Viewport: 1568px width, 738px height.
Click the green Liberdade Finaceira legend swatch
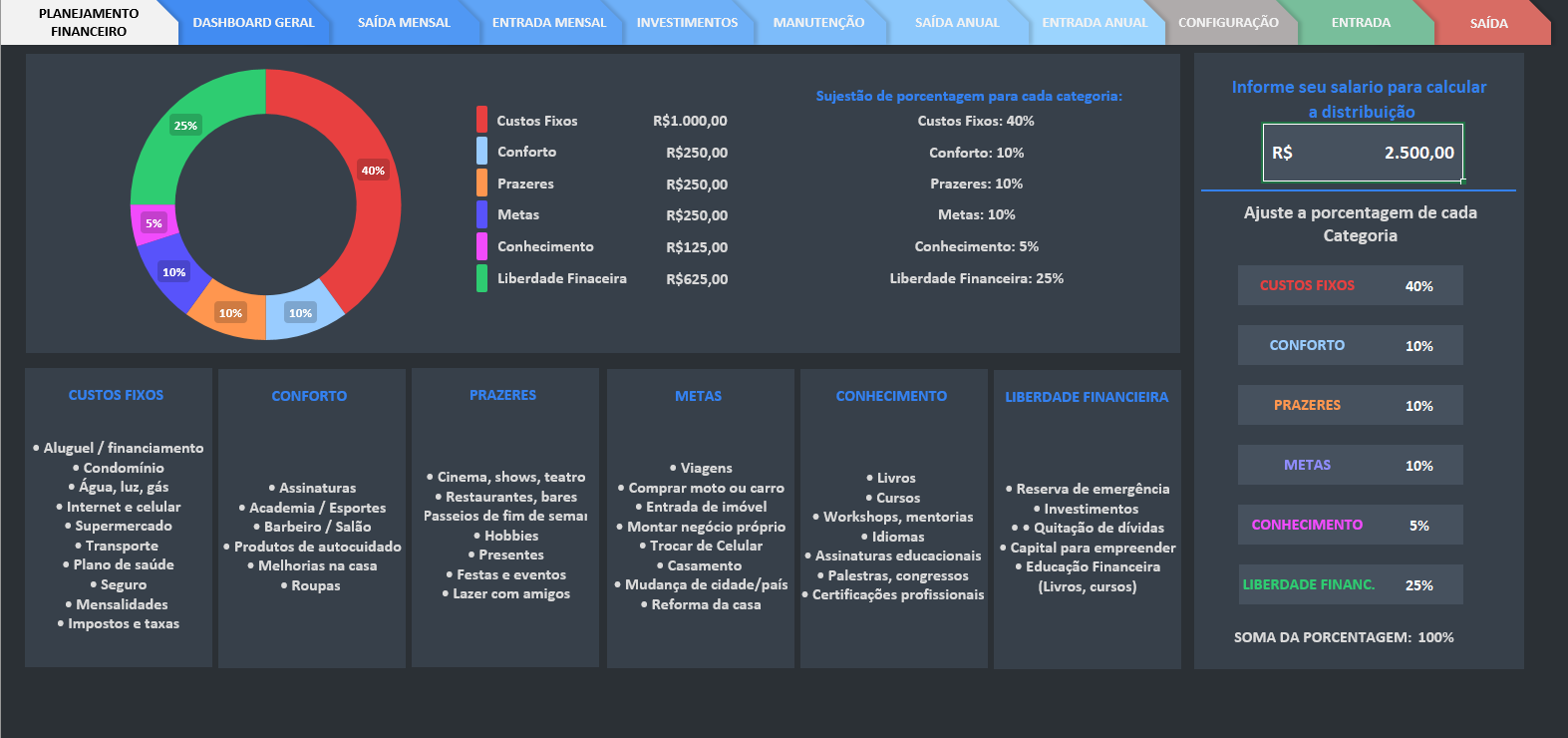point(481,278)
